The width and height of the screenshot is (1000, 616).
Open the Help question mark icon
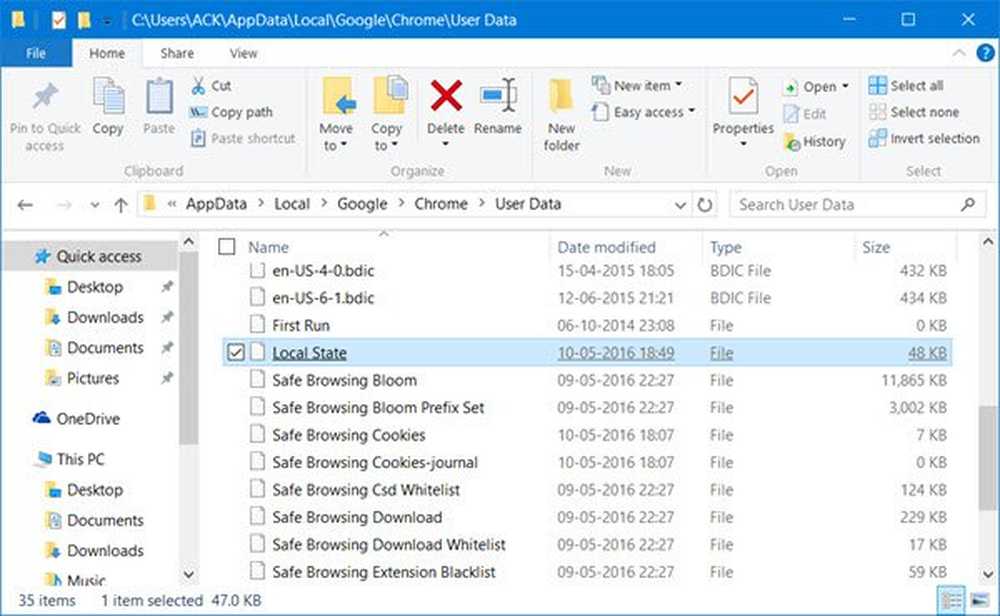pos(985,53)
